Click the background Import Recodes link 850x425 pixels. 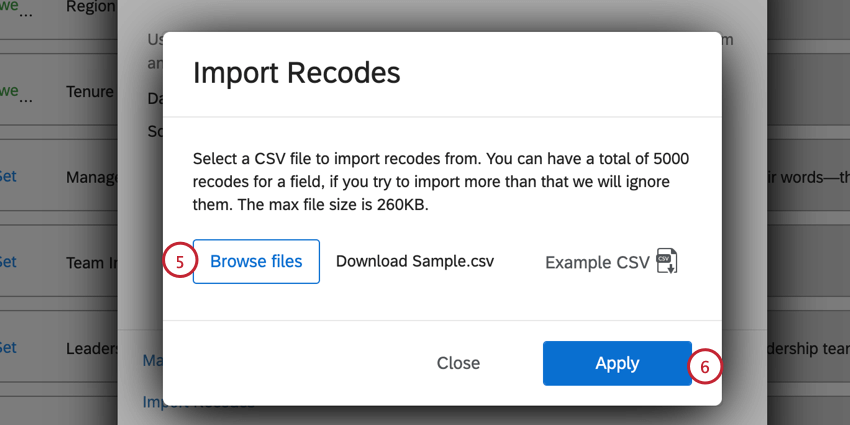200,403
